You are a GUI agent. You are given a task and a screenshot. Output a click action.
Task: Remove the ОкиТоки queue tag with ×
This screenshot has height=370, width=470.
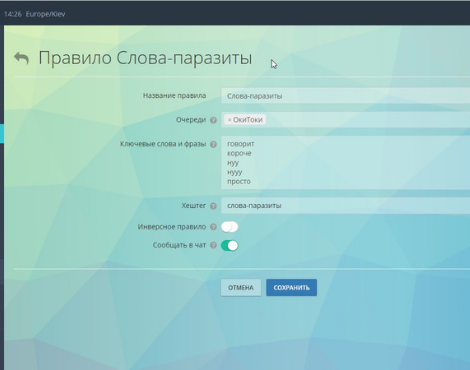229,120
